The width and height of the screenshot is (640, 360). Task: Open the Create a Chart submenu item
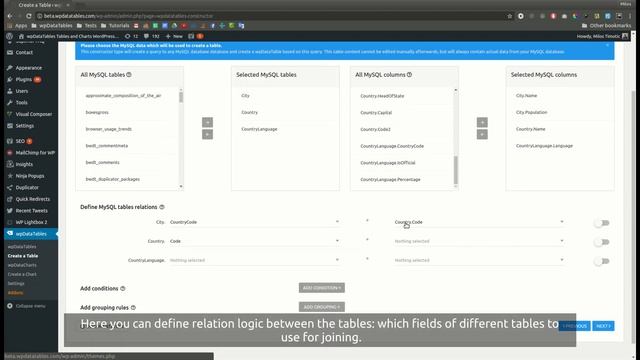pyautogui.click(x=22, y=274)
